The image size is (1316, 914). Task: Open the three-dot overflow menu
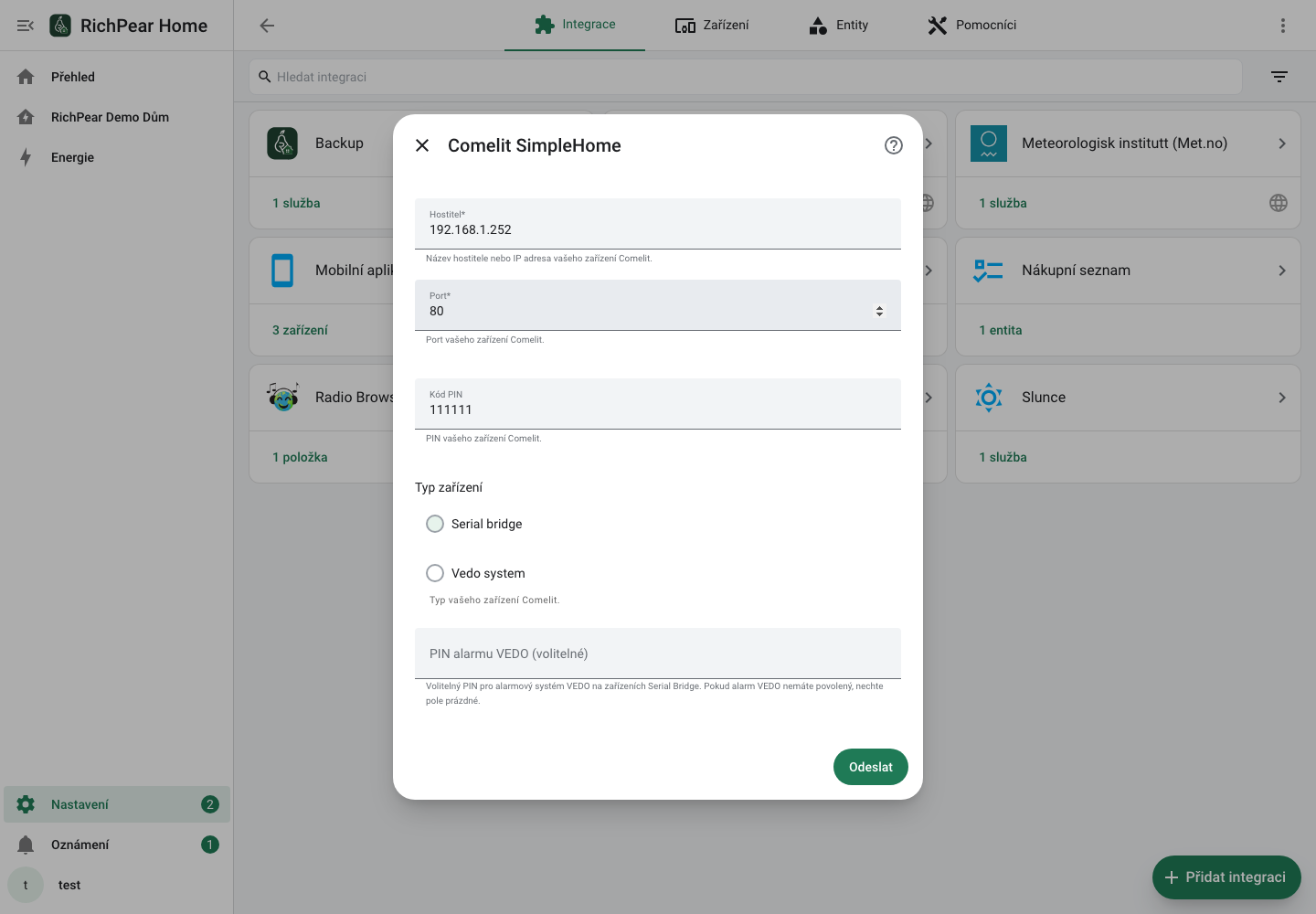(x=1283, y=26)
